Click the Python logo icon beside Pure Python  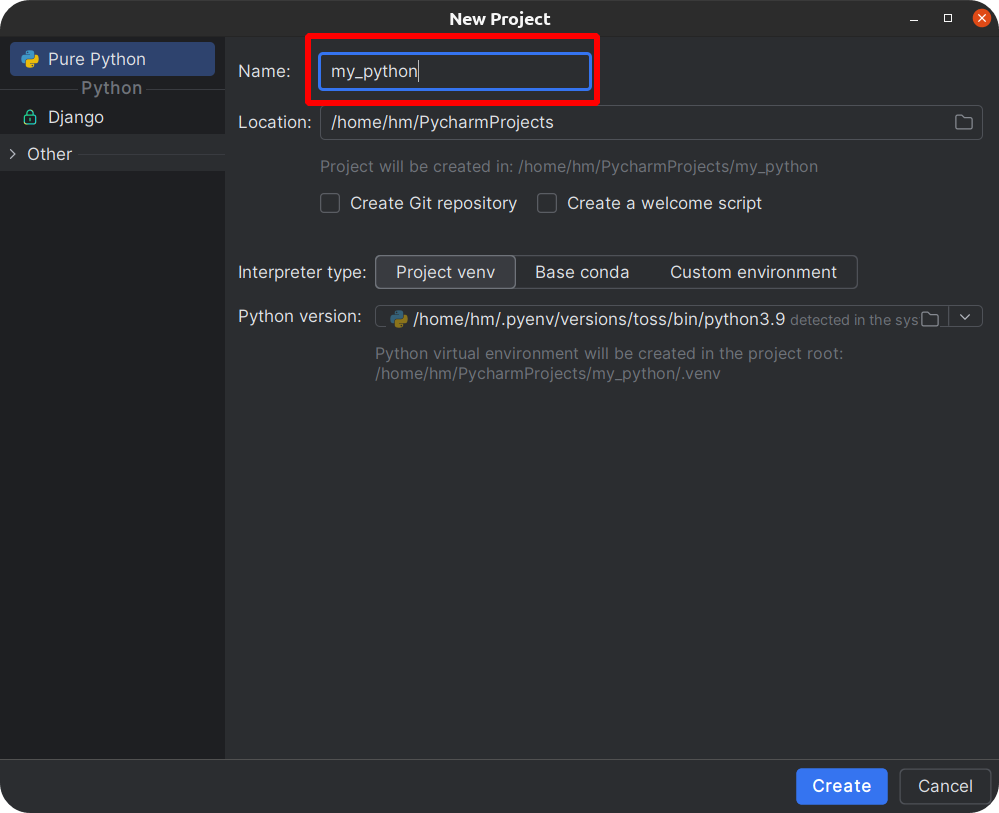30,59
